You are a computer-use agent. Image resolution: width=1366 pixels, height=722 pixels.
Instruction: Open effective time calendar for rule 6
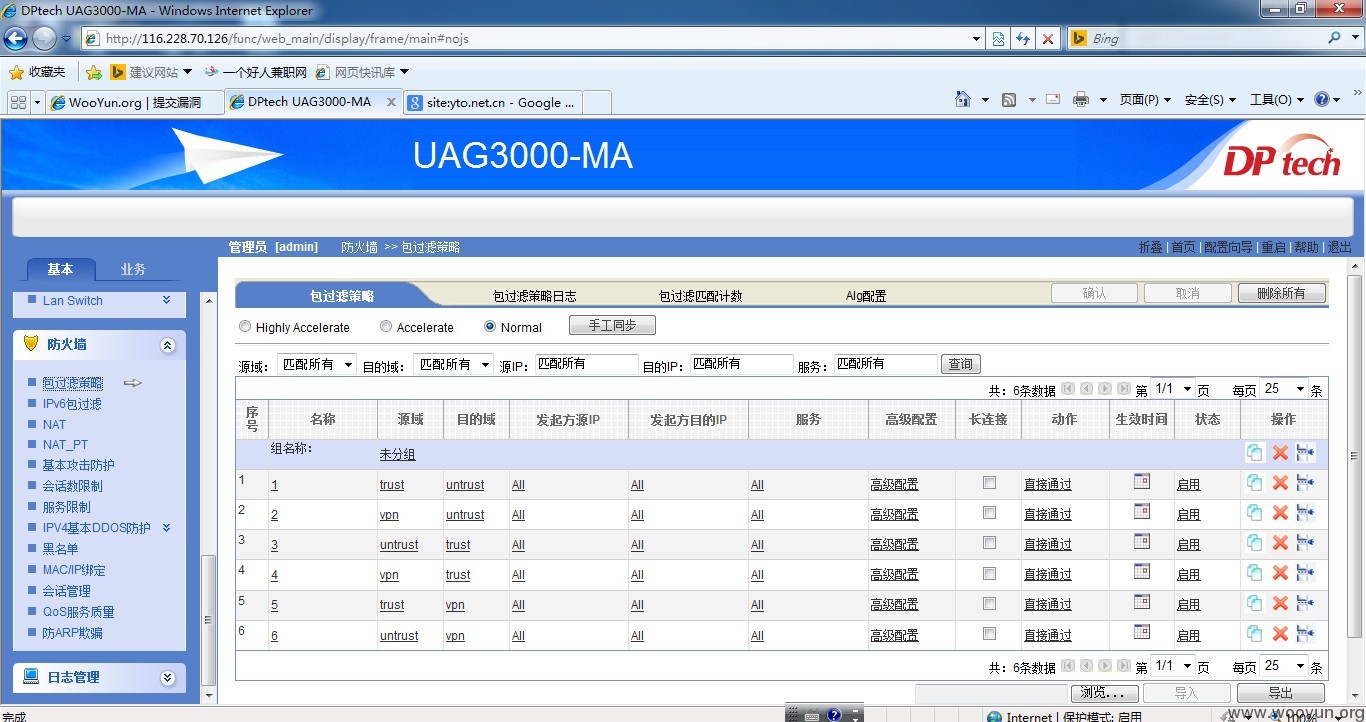[1142, 631]
